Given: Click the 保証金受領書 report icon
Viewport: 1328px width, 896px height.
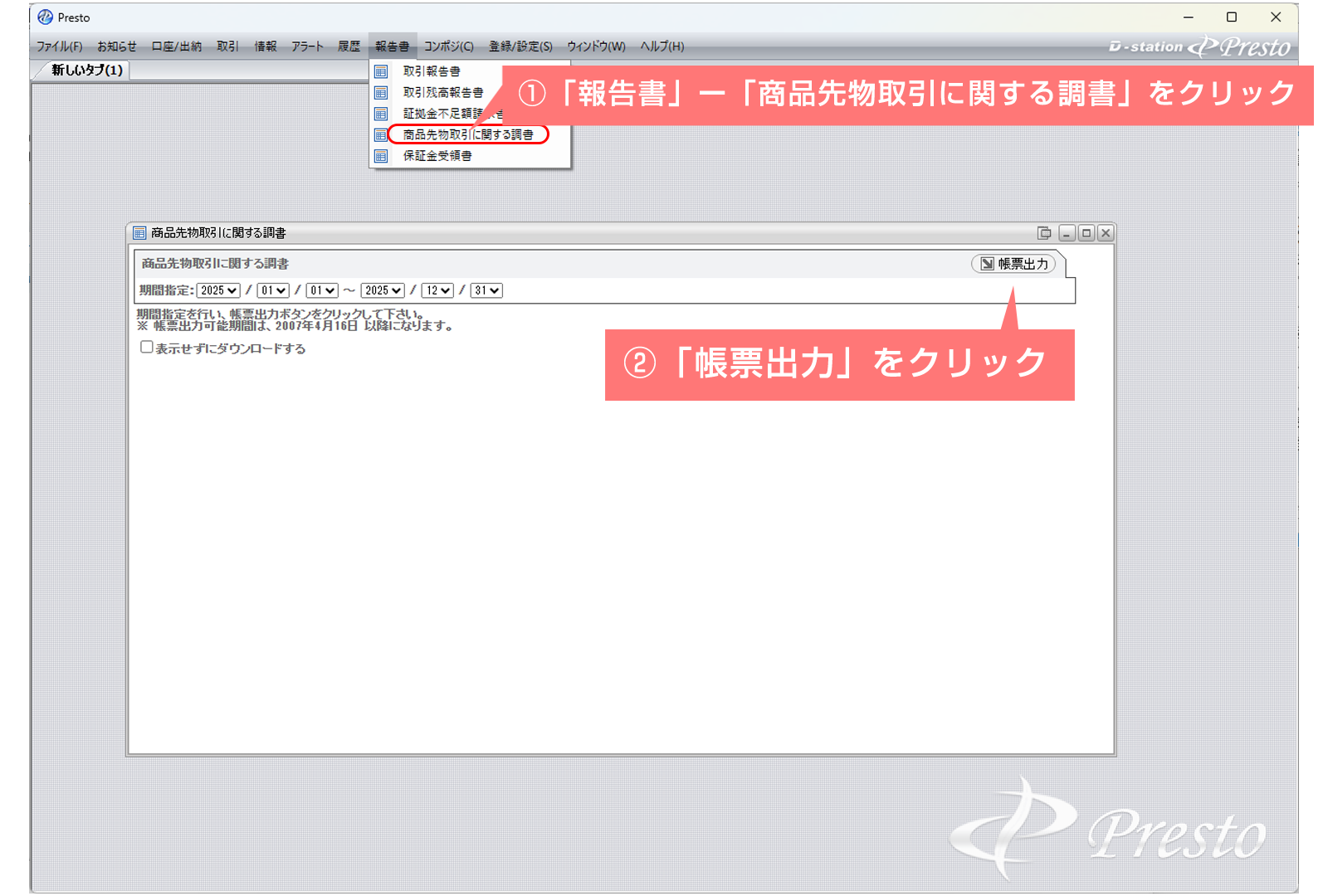Looking at the screenshot, I should point(381,156).
